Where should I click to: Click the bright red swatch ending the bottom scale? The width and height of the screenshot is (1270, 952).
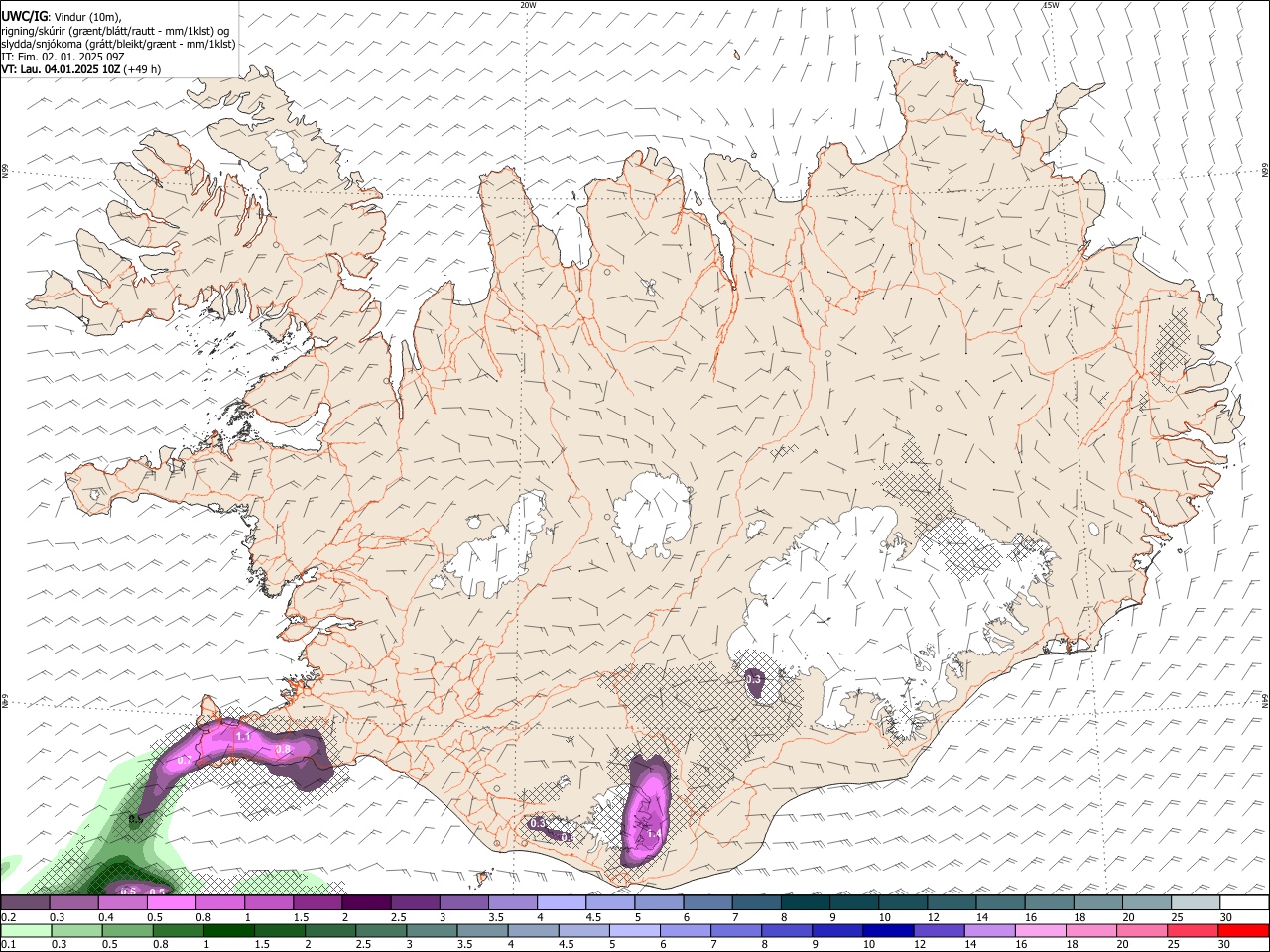(1243, 930)
